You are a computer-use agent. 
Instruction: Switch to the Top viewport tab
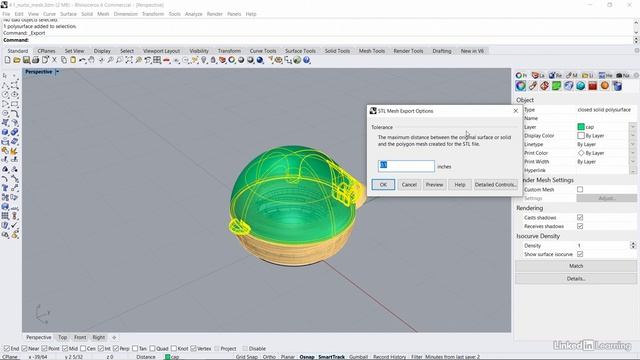pyautogui.click(x=62, y=337)
